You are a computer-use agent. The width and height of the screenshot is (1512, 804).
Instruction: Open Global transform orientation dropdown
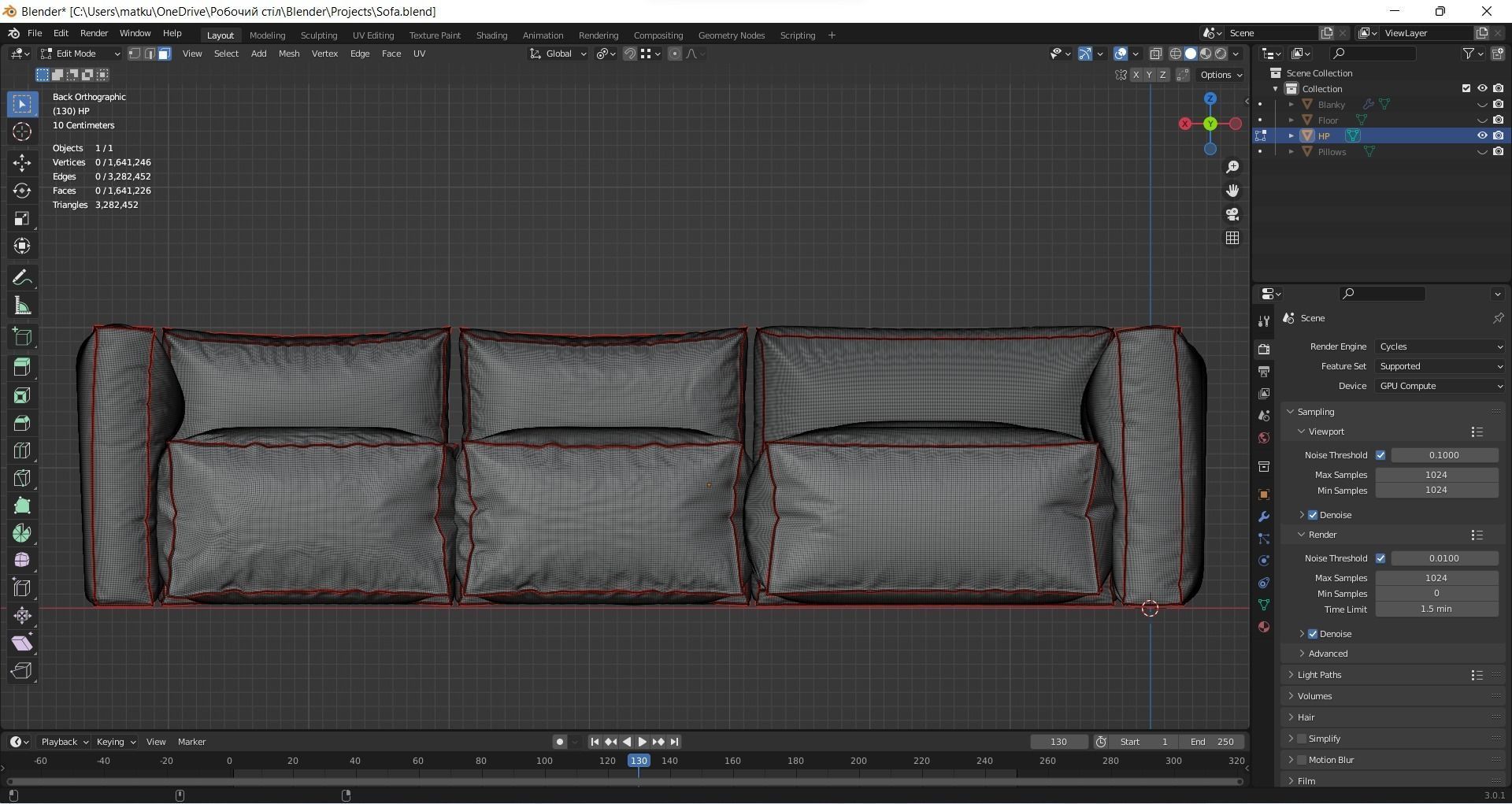(558, 54)
